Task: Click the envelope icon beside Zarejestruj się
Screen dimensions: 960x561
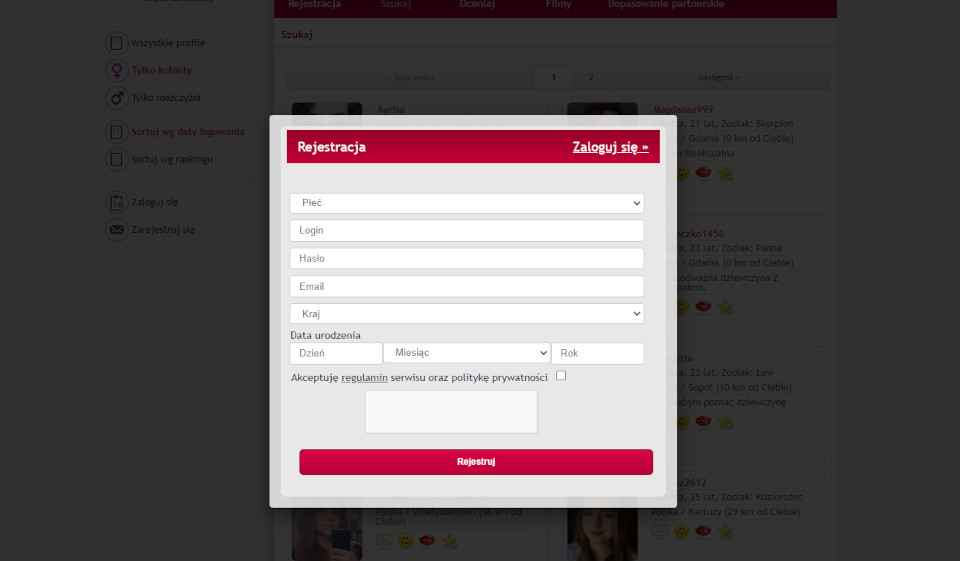Action: click(117, 230)
